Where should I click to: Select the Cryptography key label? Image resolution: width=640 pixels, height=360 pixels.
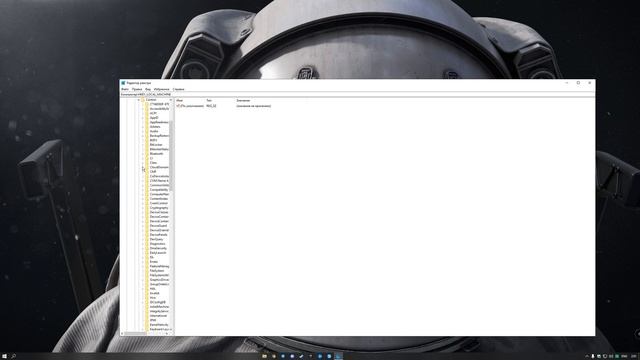tap(159, 208)
